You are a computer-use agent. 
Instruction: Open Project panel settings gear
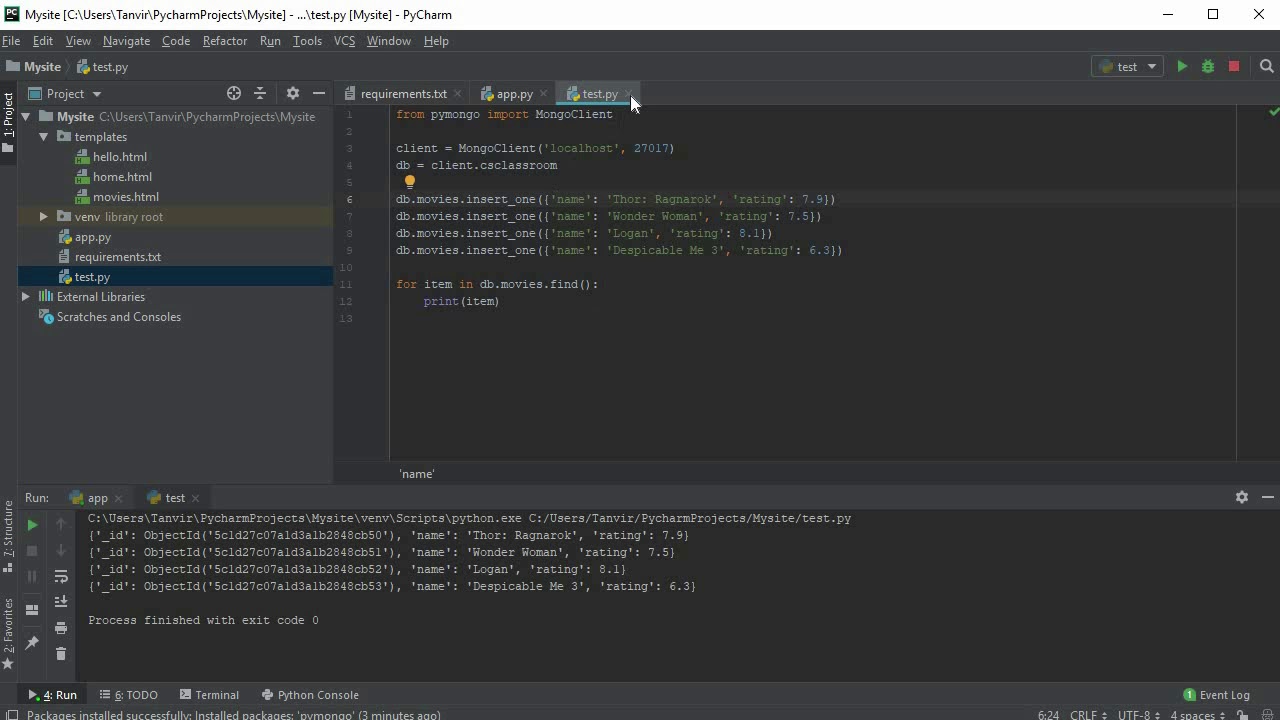[293, 93]
